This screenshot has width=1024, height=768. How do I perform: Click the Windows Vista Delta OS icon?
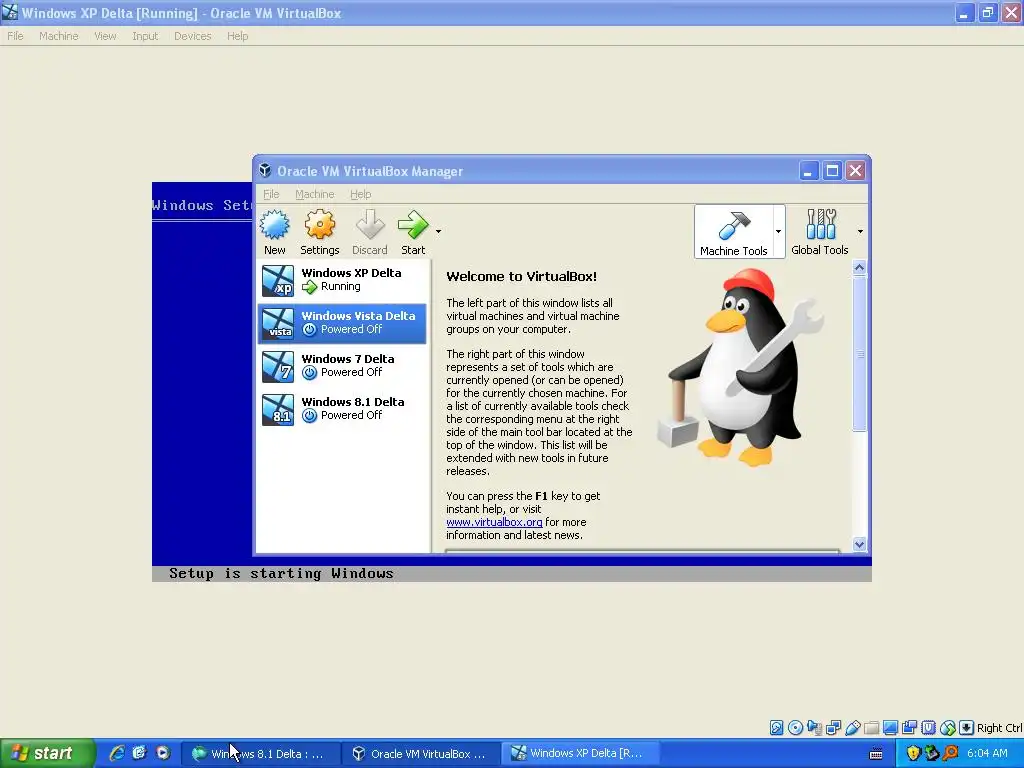(278, 323)
